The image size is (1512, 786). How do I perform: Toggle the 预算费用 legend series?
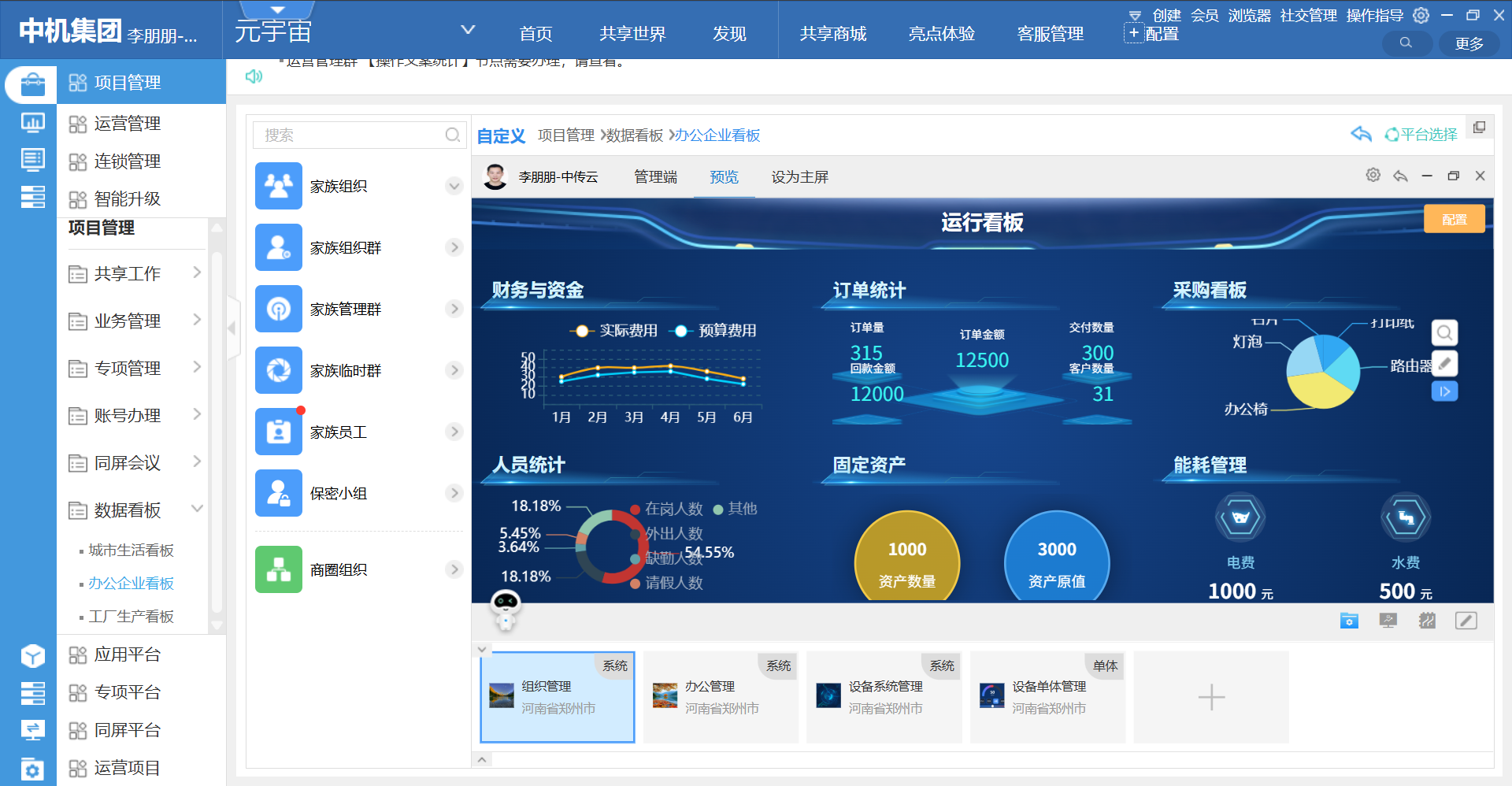716,331
